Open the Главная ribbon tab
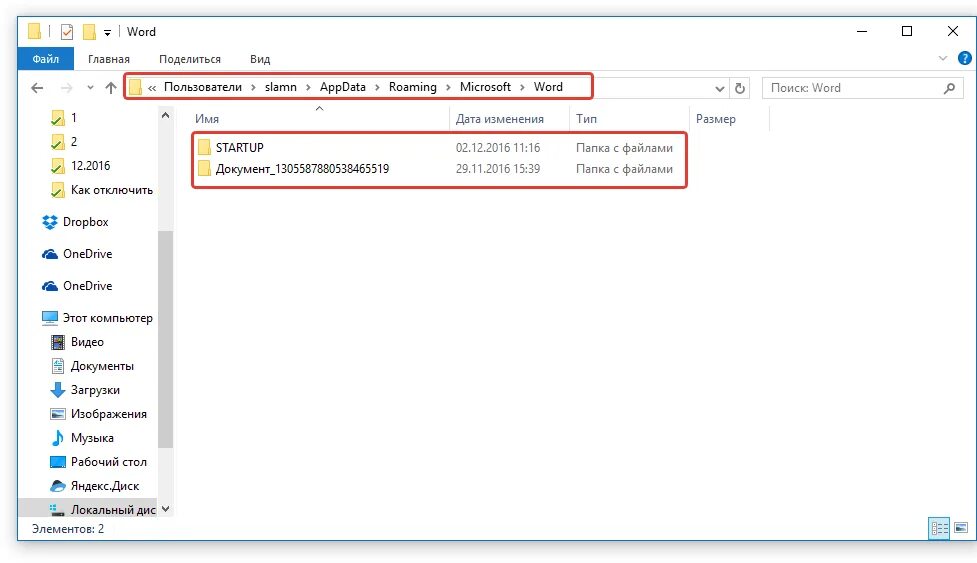The image size is (977, 563). (x=108, y=59)
